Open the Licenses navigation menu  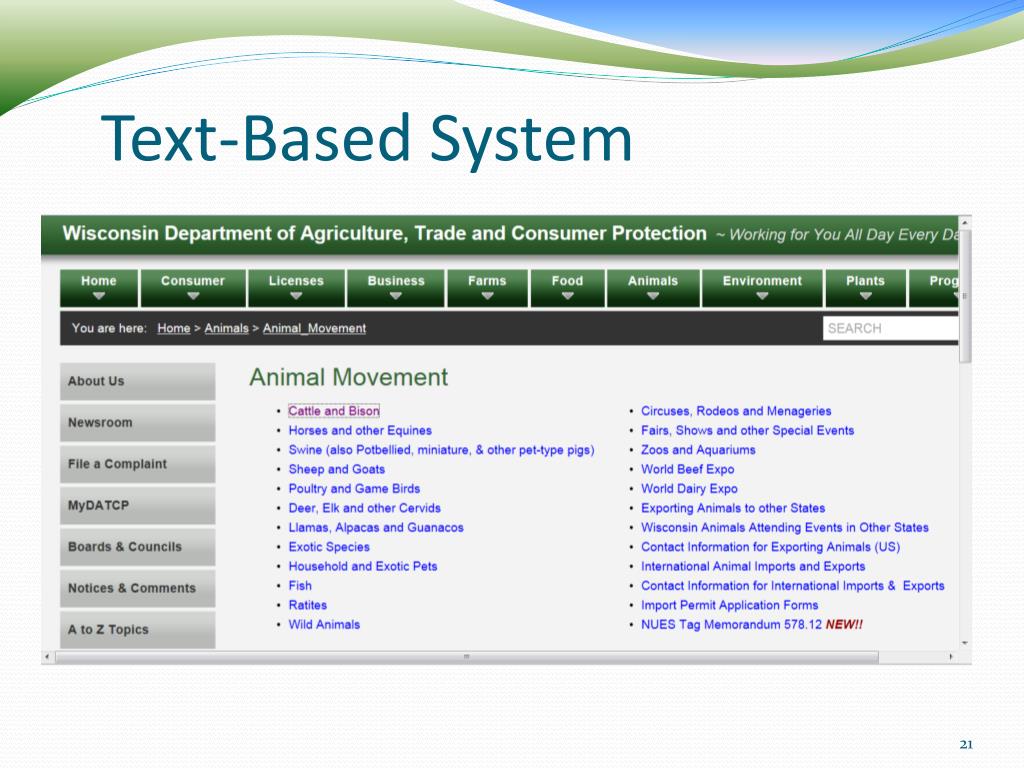click(x=296, y=288)
